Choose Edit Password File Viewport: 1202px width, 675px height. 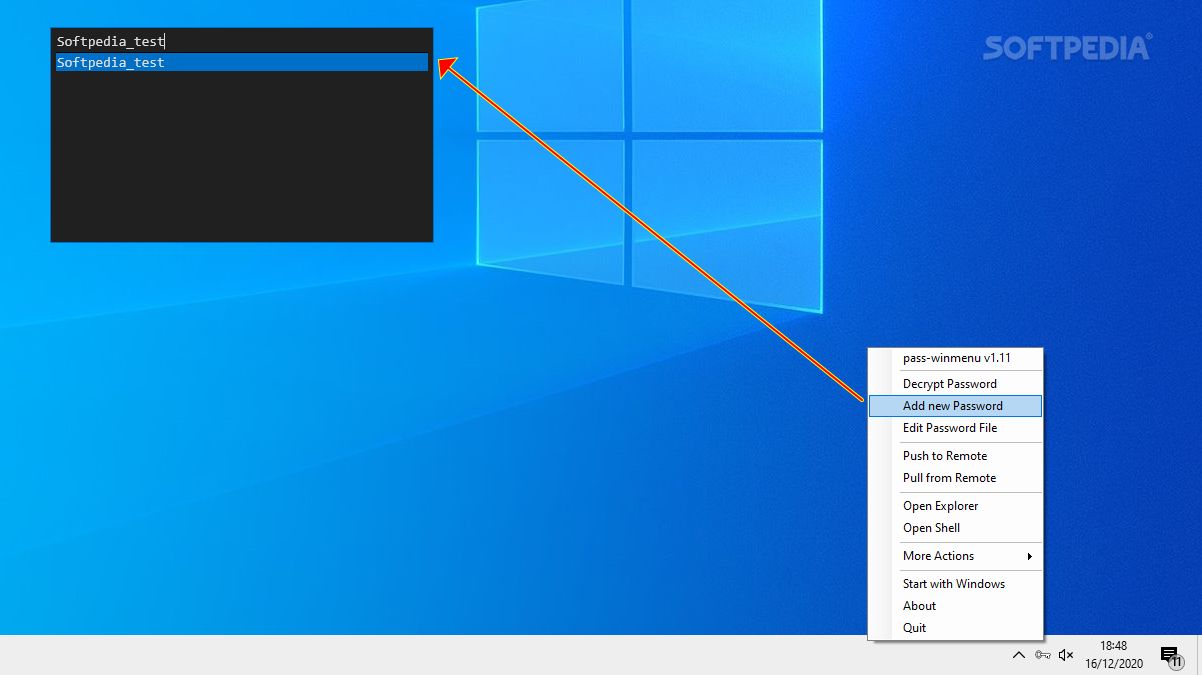(955, 428)
